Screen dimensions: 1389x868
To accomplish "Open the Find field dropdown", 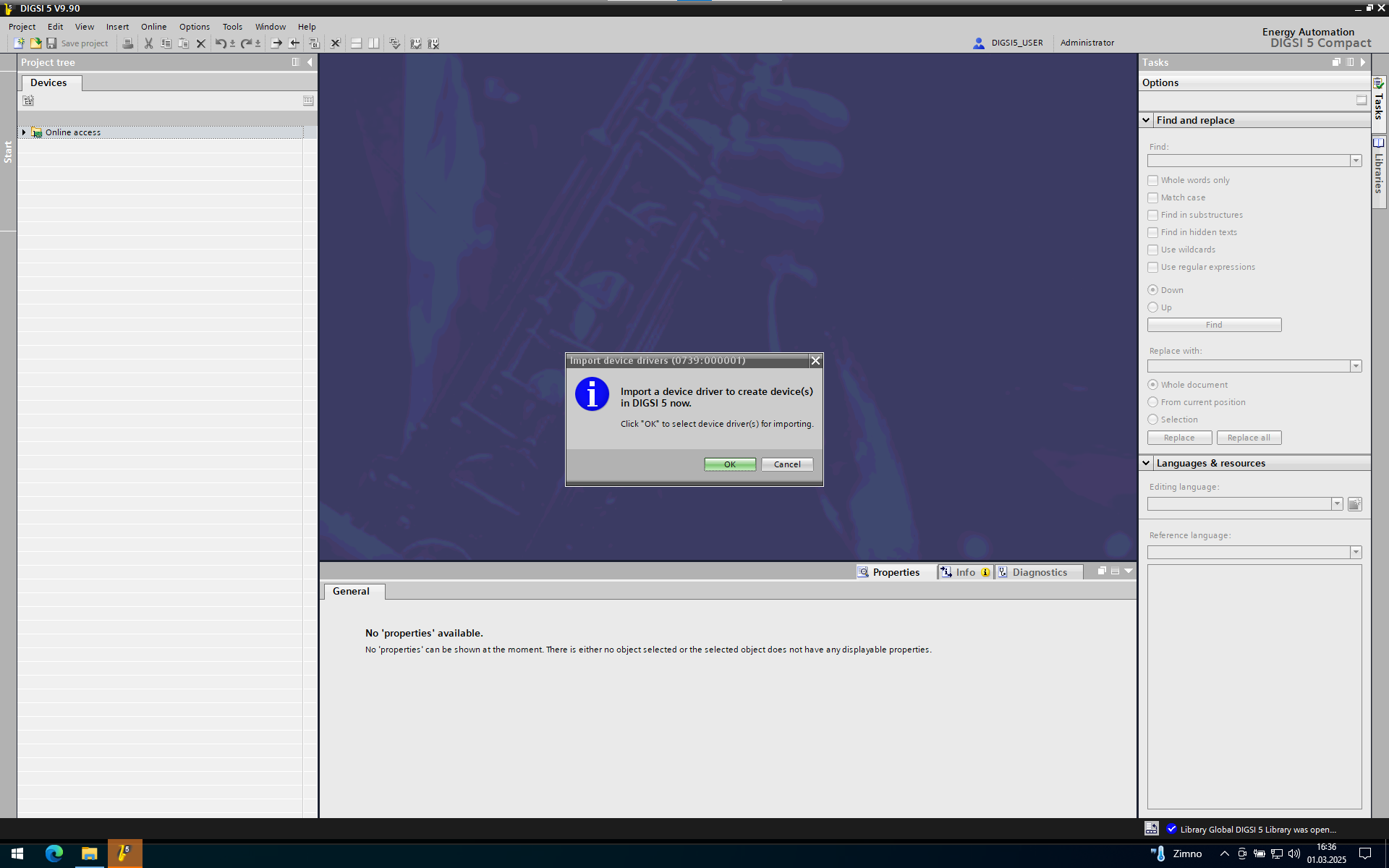I will tap(1356, 161).
